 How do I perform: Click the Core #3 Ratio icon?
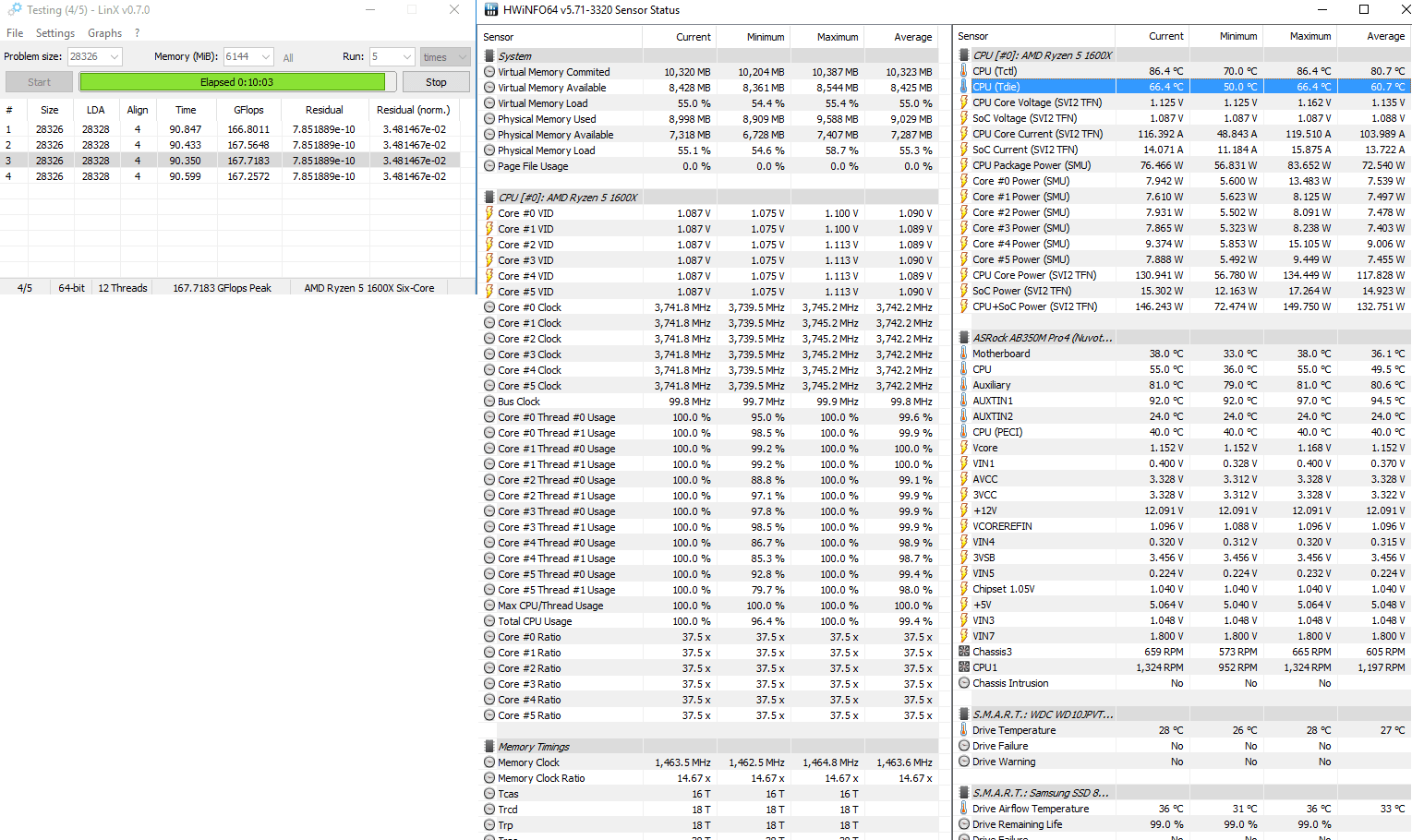[489, 684]
